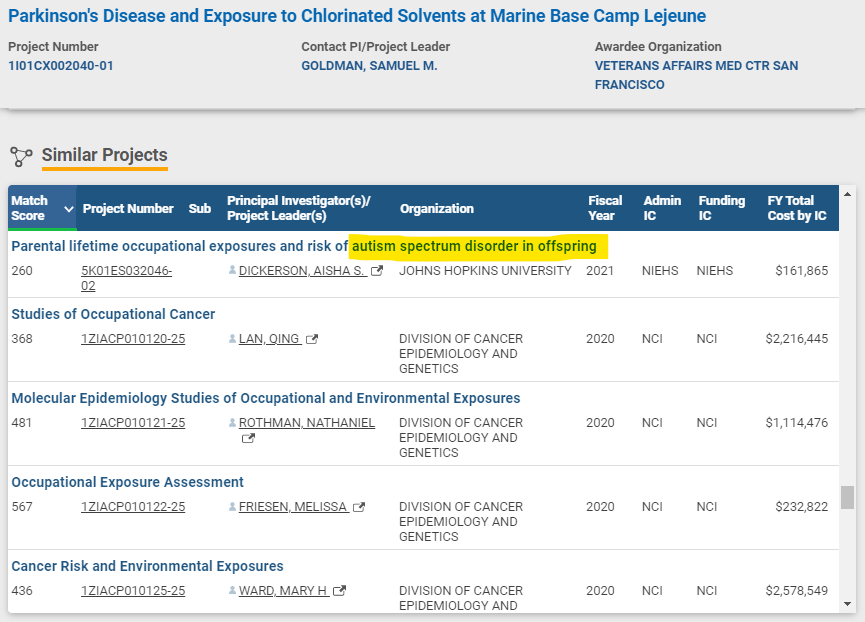Open project number 1ZIACP010125-25
This screenshot has width=865, height=622.
coord(133,590)
